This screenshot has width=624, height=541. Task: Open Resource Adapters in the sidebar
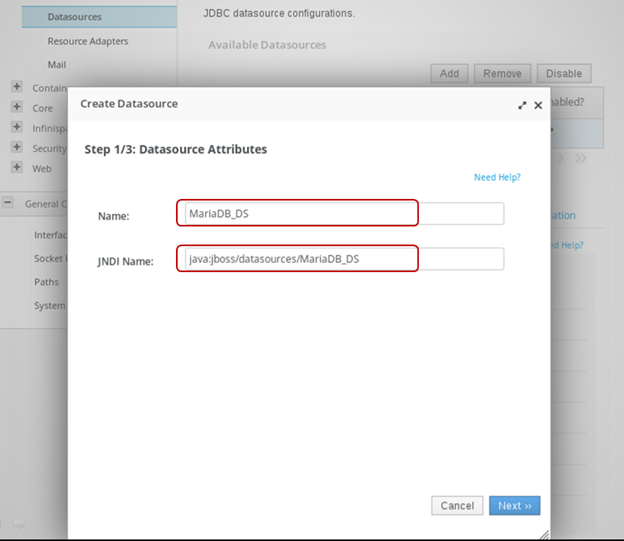click(87, 41)
